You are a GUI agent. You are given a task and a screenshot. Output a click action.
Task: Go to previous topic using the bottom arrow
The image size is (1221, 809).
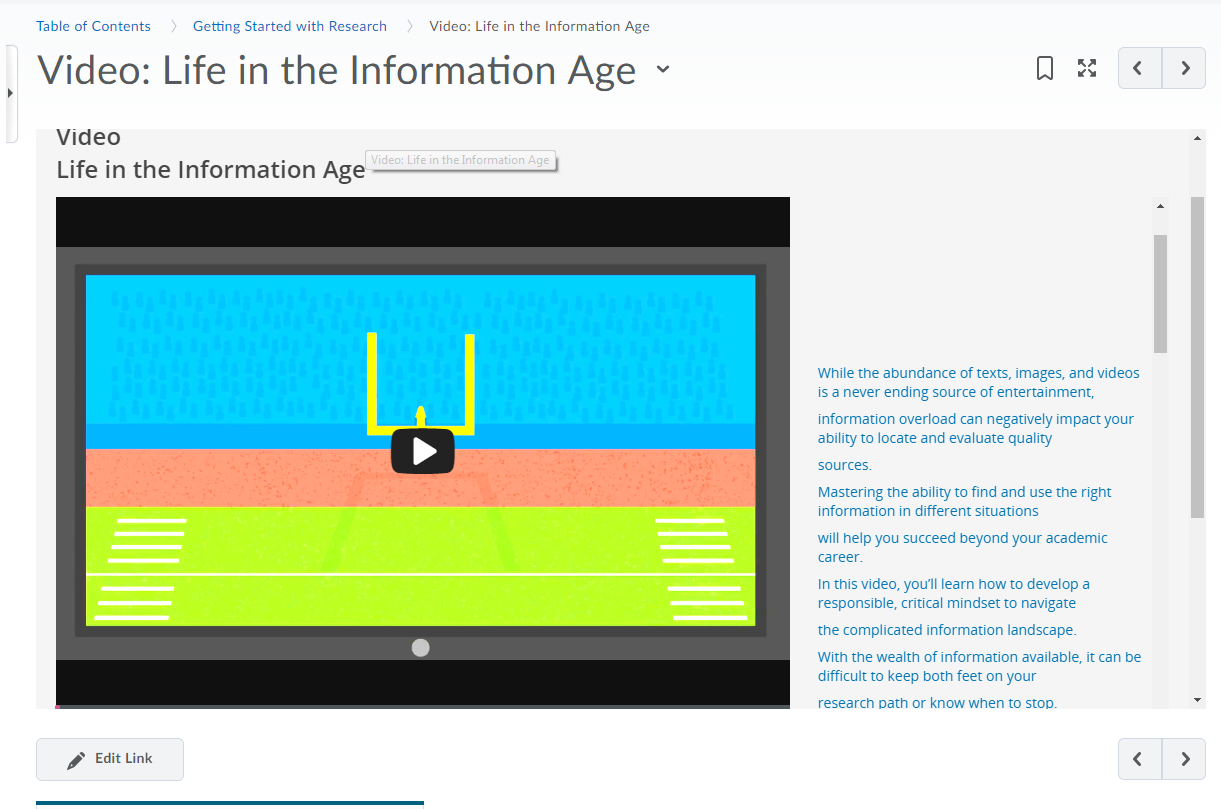pyautogui.click(x=1139, y=759)
